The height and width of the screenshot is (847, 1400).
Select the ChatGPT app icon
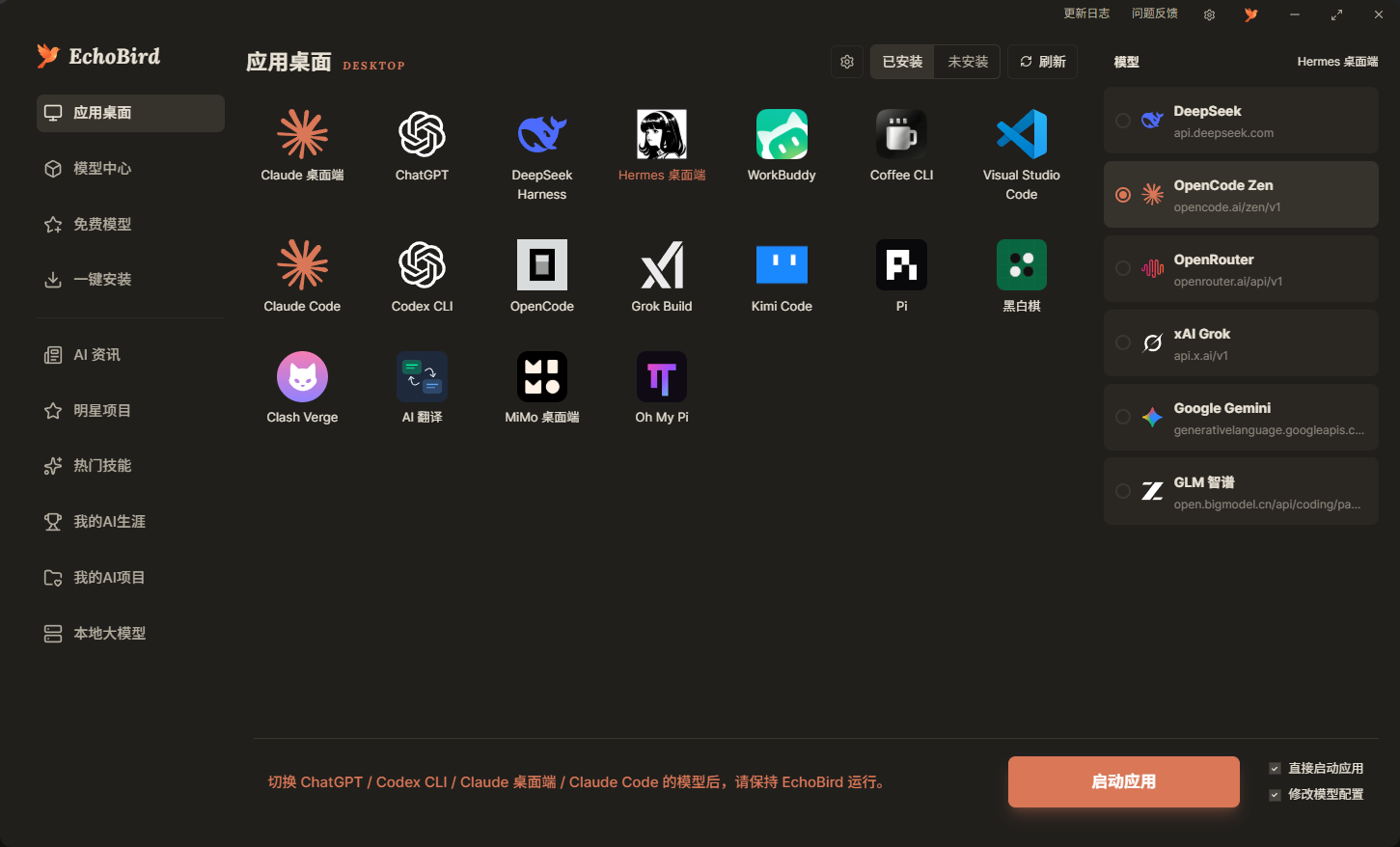coord(423,134)
